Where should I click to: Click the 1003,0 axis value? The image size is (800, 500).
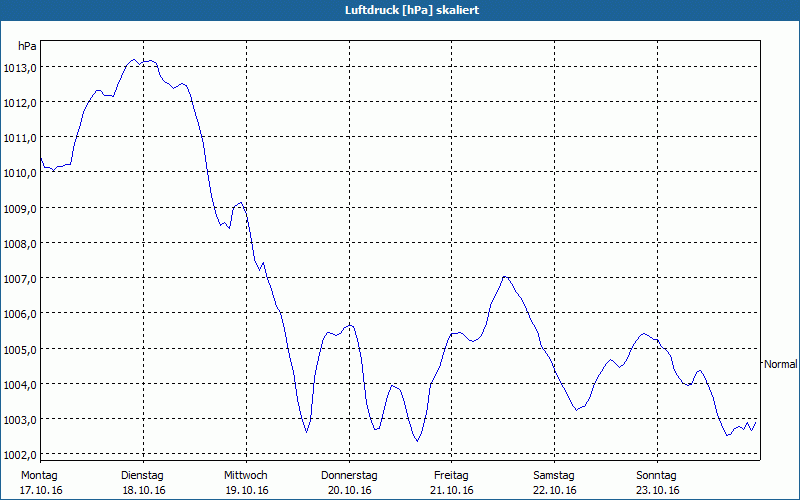click(x=20, y=420)
